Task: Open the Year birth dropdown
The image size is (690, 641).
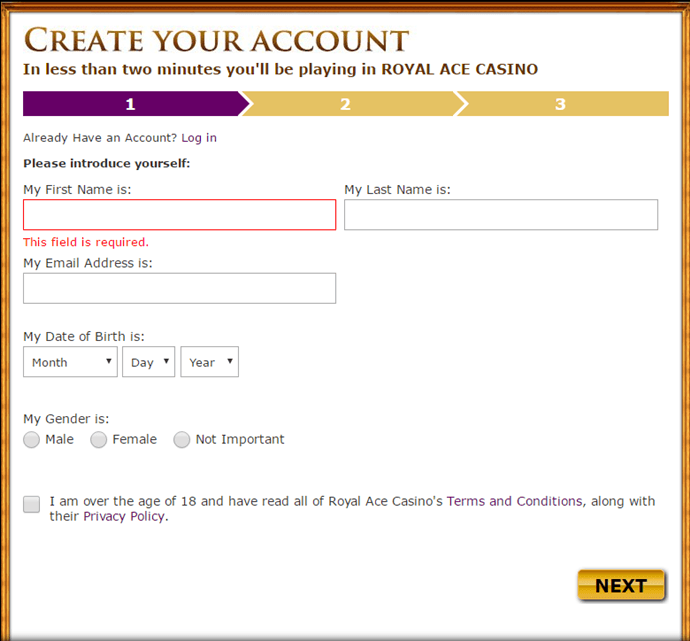Action: point(209,362)
